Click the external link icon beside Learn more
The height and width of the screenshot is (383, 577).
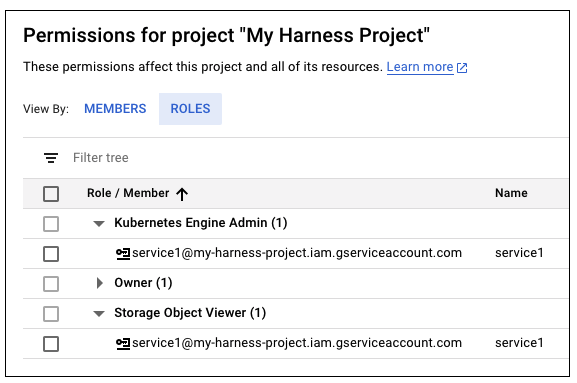pyautogui.click(x=462, y=68)
